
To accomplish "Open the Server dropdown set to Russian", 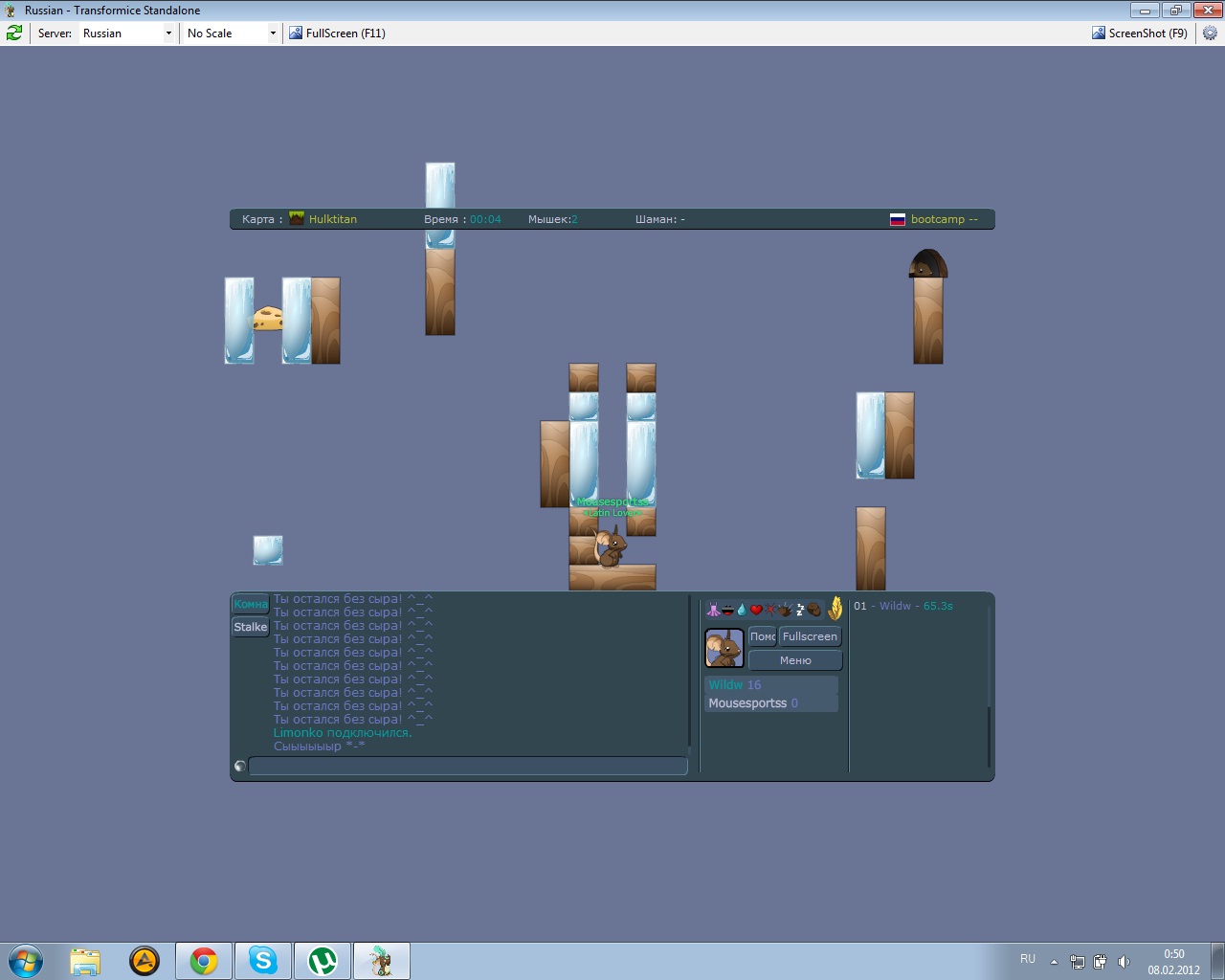I will click(x=127, y=33).
